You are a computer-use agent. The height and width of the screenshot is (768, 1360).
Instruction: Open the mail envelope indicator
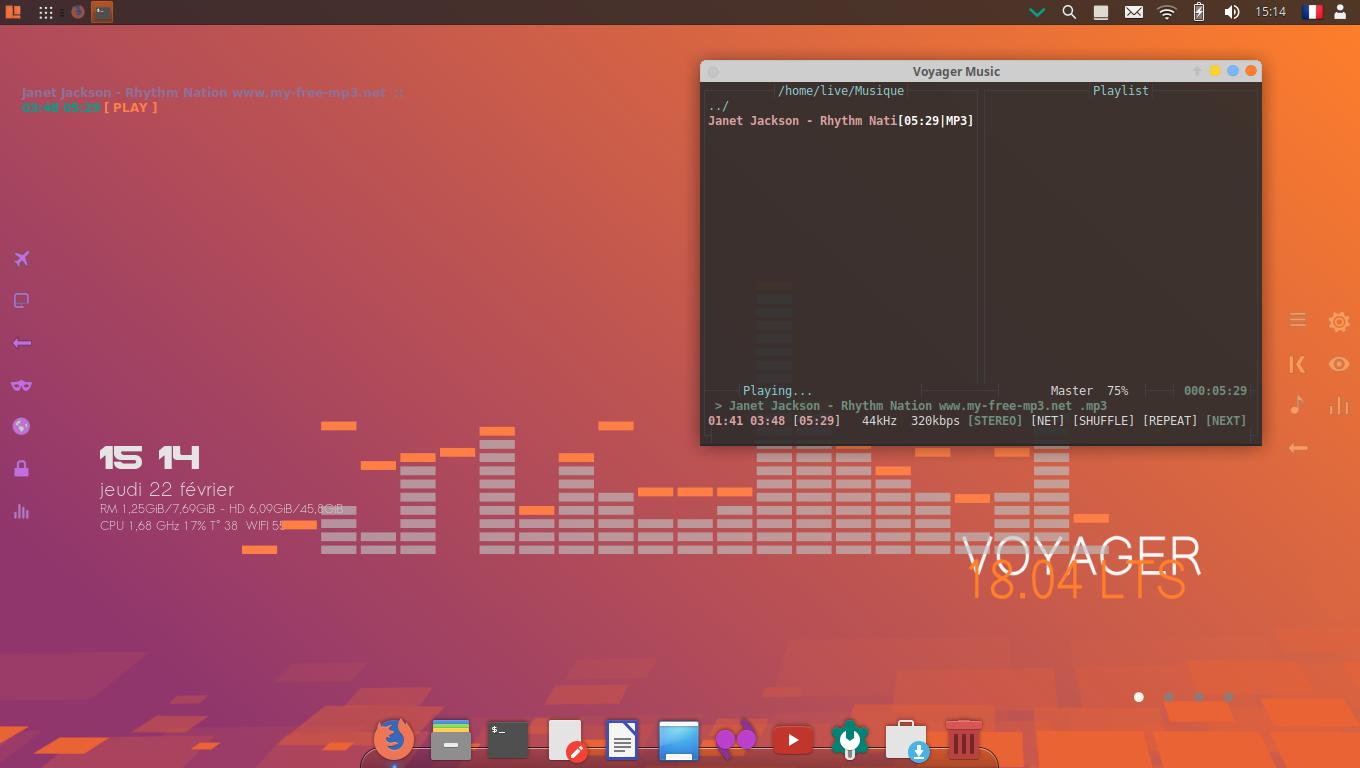[x=1134, y=12]
